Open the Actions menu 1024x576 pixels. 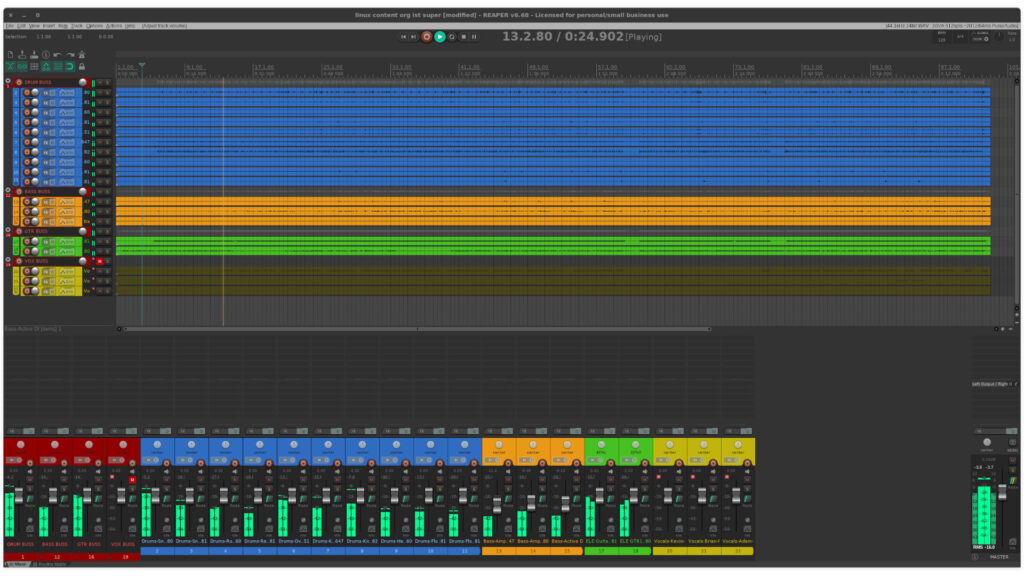pos(114,26)
